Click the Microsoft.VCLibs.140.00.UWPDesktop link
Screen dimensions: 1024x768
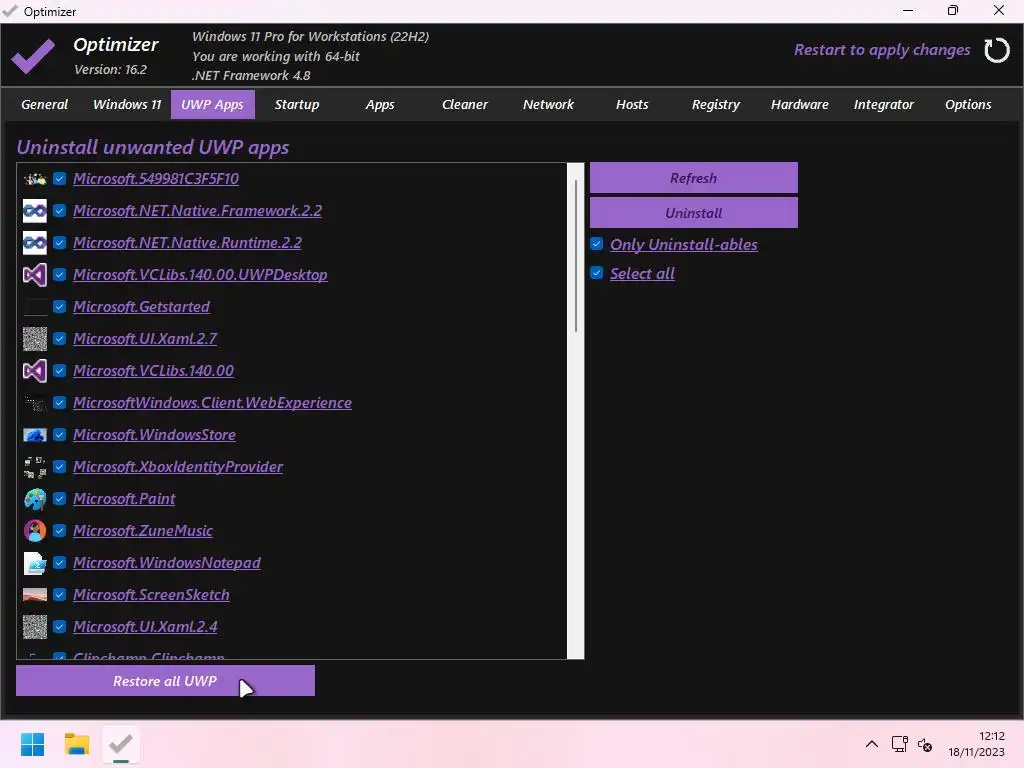(200, 275)
